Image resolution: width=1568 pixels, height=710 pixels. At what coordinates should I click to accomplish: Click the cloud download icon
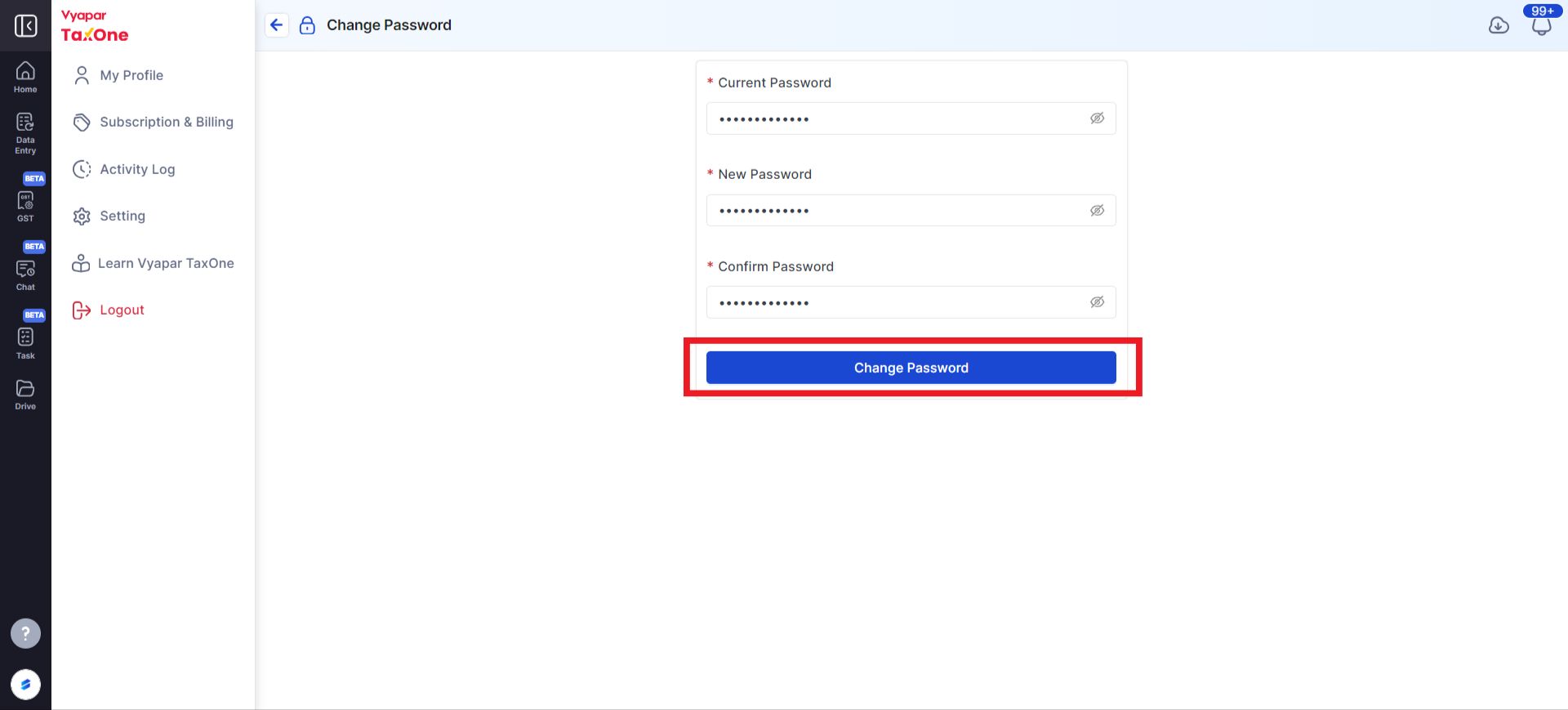tap(1499, 25)
